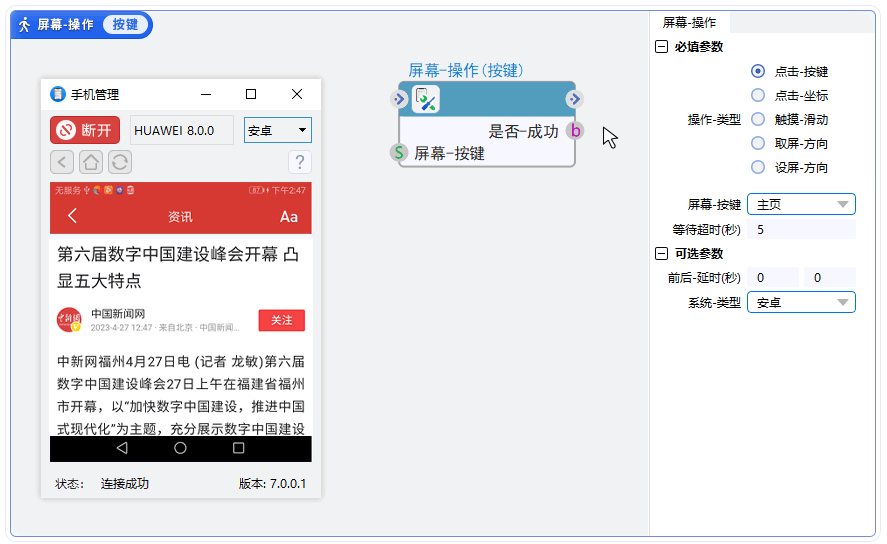Click the node's left flow input port
Screen dimensions: 887x544
(x=399, y=99)
